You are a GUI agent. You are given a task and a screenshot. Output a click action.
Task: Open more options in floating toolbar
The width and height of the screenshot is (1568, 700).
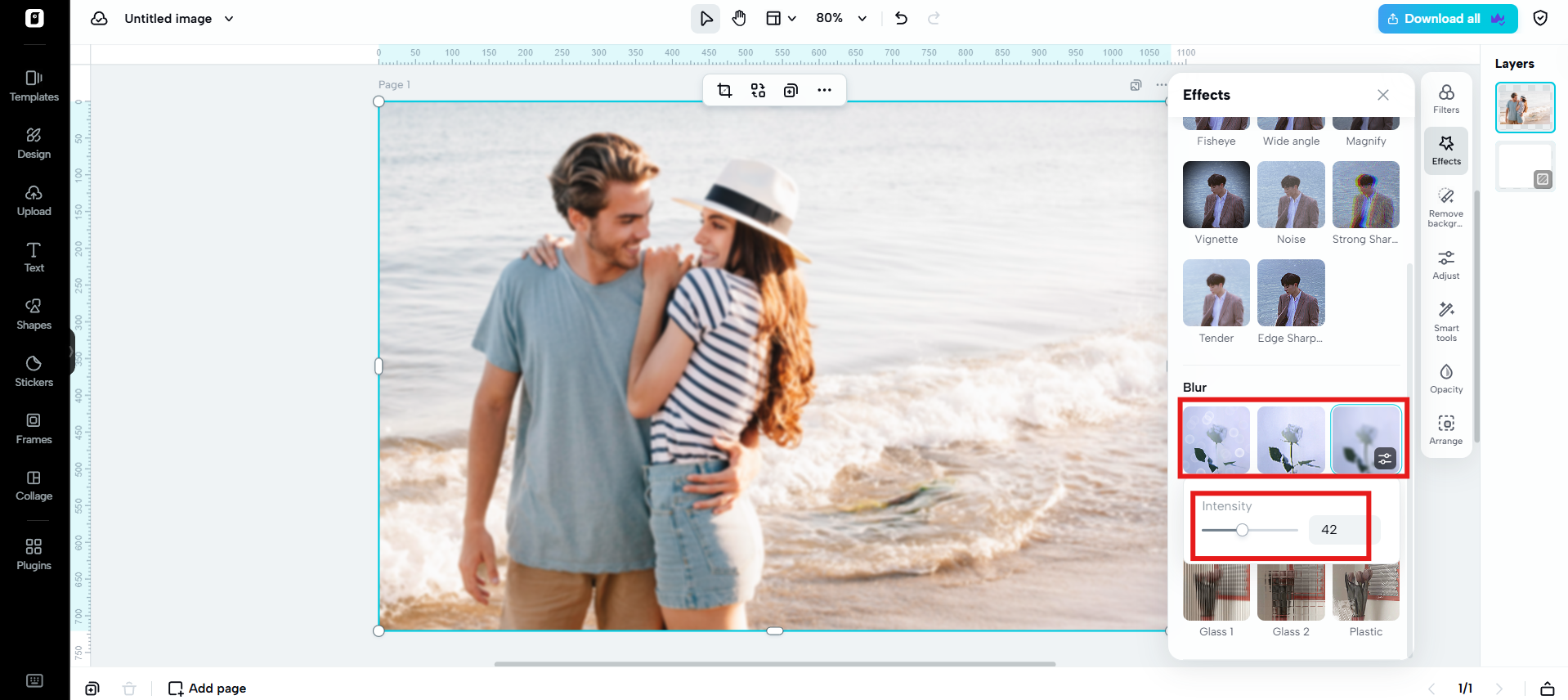[x=824, y=90]
